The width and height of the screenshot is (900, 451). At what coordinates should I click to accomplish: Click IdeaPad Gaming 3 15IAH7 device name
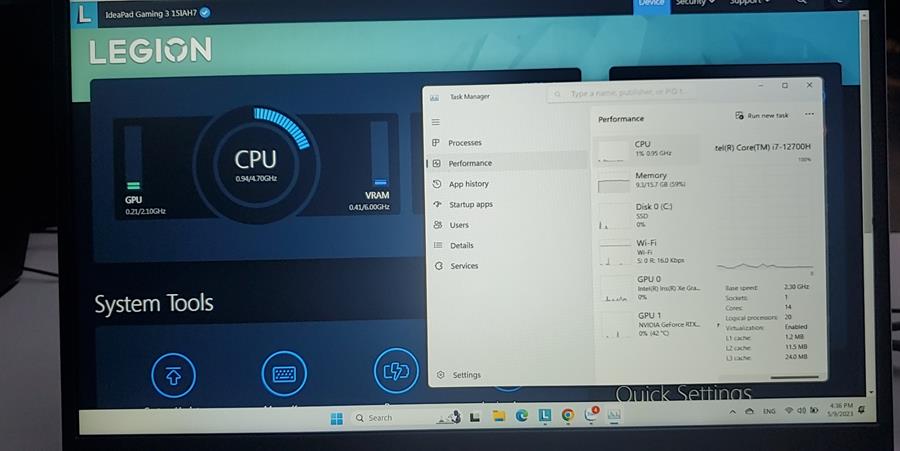(151, 13)
